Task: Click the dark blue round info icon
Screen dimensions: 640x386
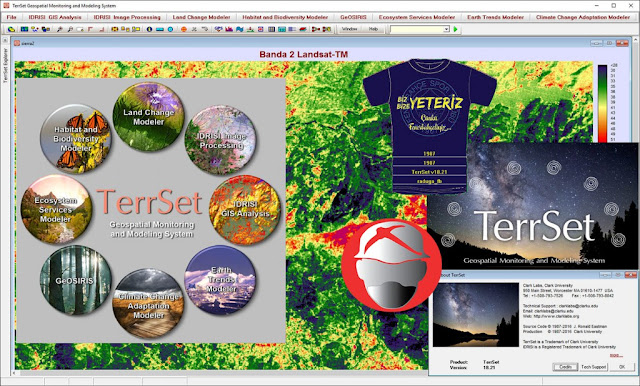Action: coord(149,29)
